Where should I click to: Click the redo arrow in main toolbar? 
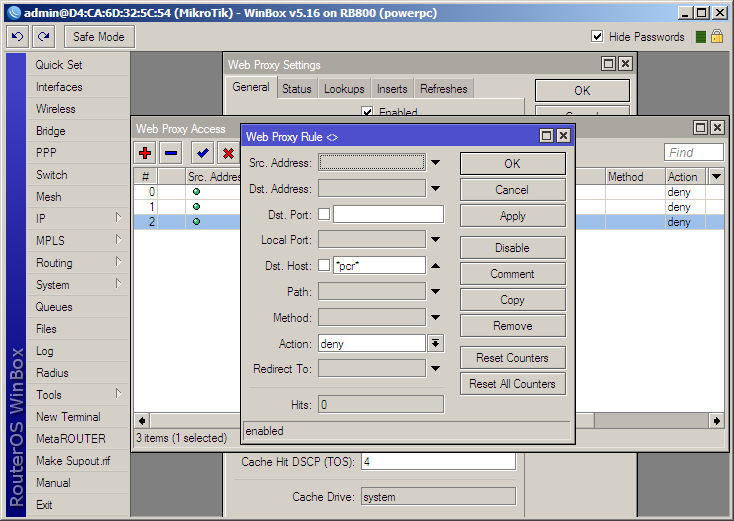(44, 37)
